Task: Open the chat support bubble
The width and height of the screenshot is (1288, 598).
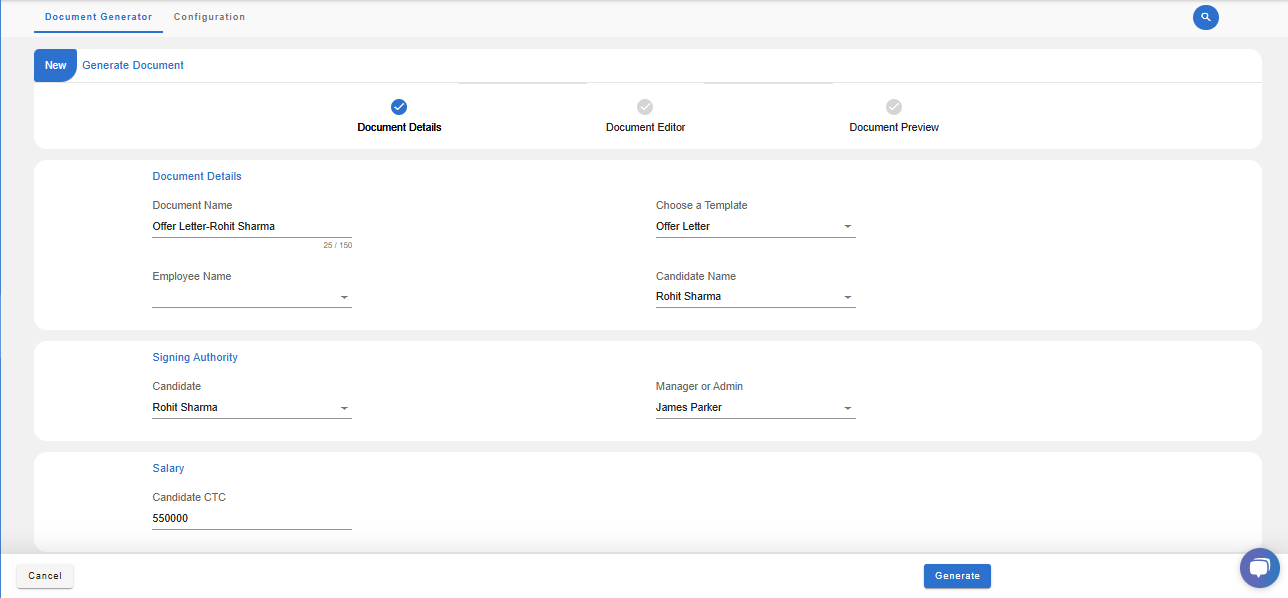Action: click(1259, 568)
